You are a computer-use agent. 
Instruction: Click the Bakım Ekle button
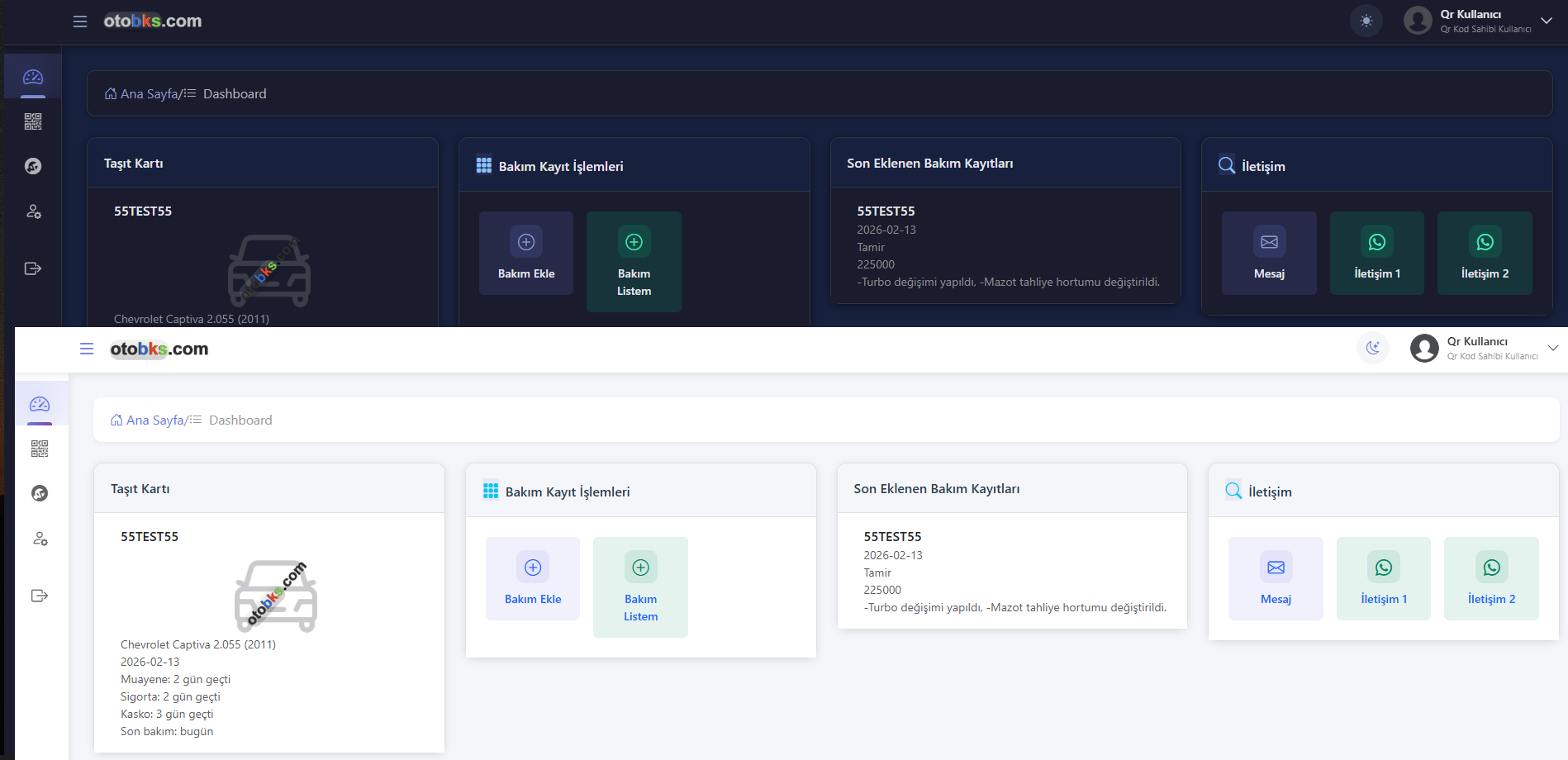(x=532, y=578)
